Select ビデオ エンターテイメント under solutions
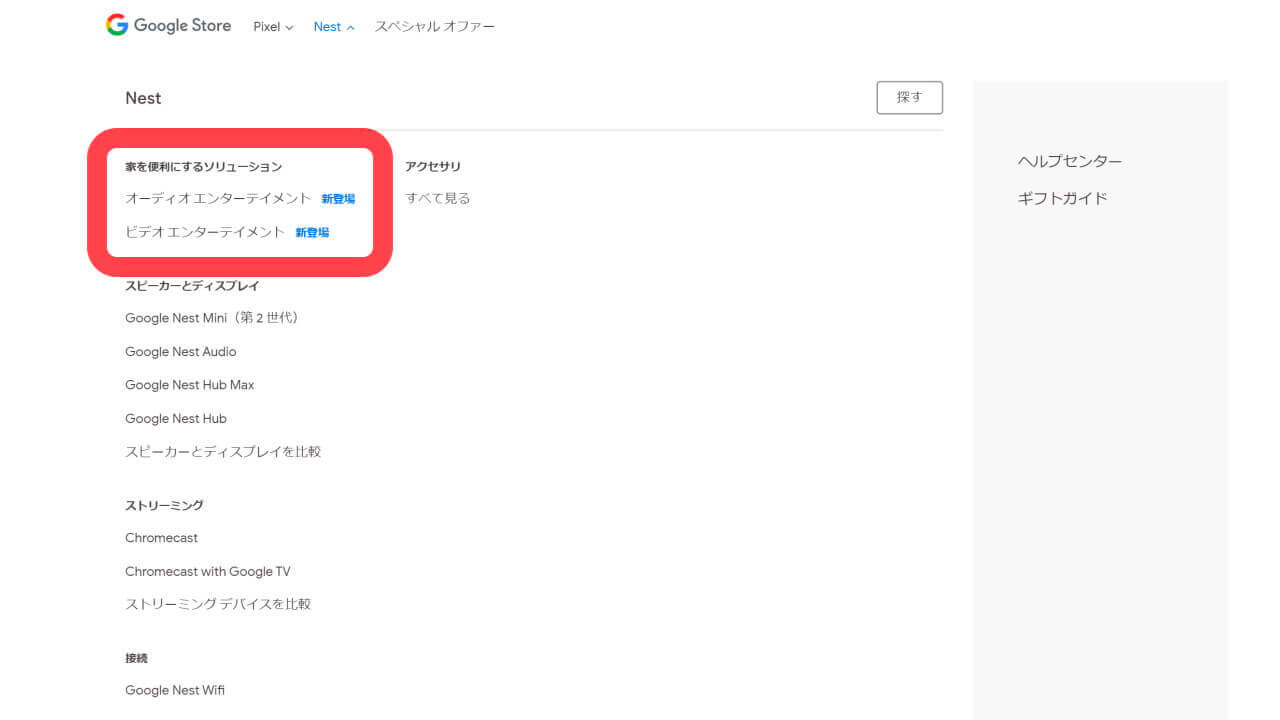This screenshot has height=720, width=1280. pyautogui.click(x=203, y=231)
